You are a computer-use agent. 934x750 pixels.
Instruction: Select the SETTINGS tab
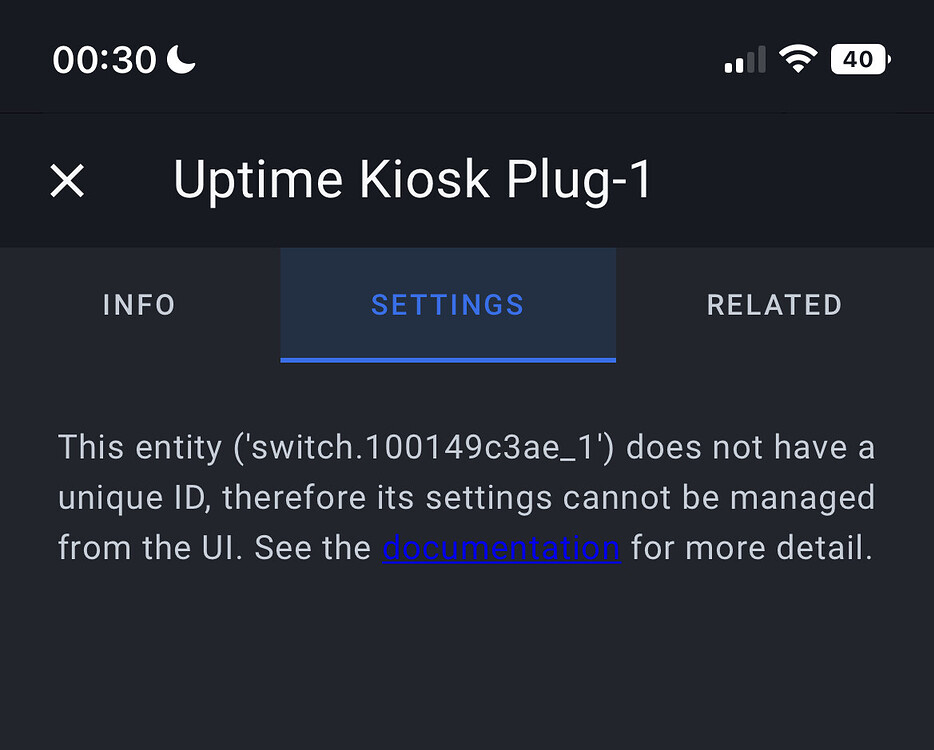(447, 305)
